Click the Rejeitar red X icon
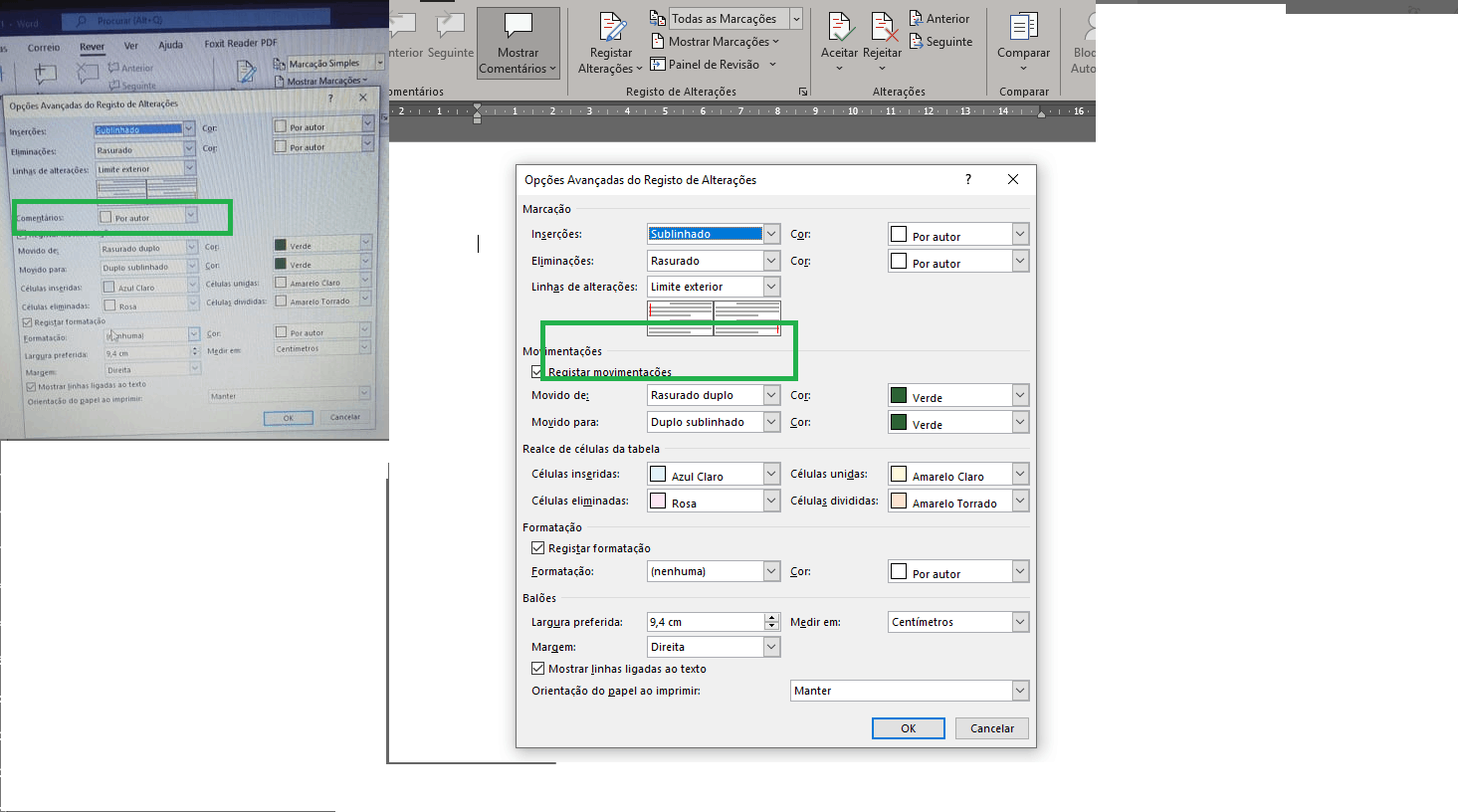 click(883, 27)
